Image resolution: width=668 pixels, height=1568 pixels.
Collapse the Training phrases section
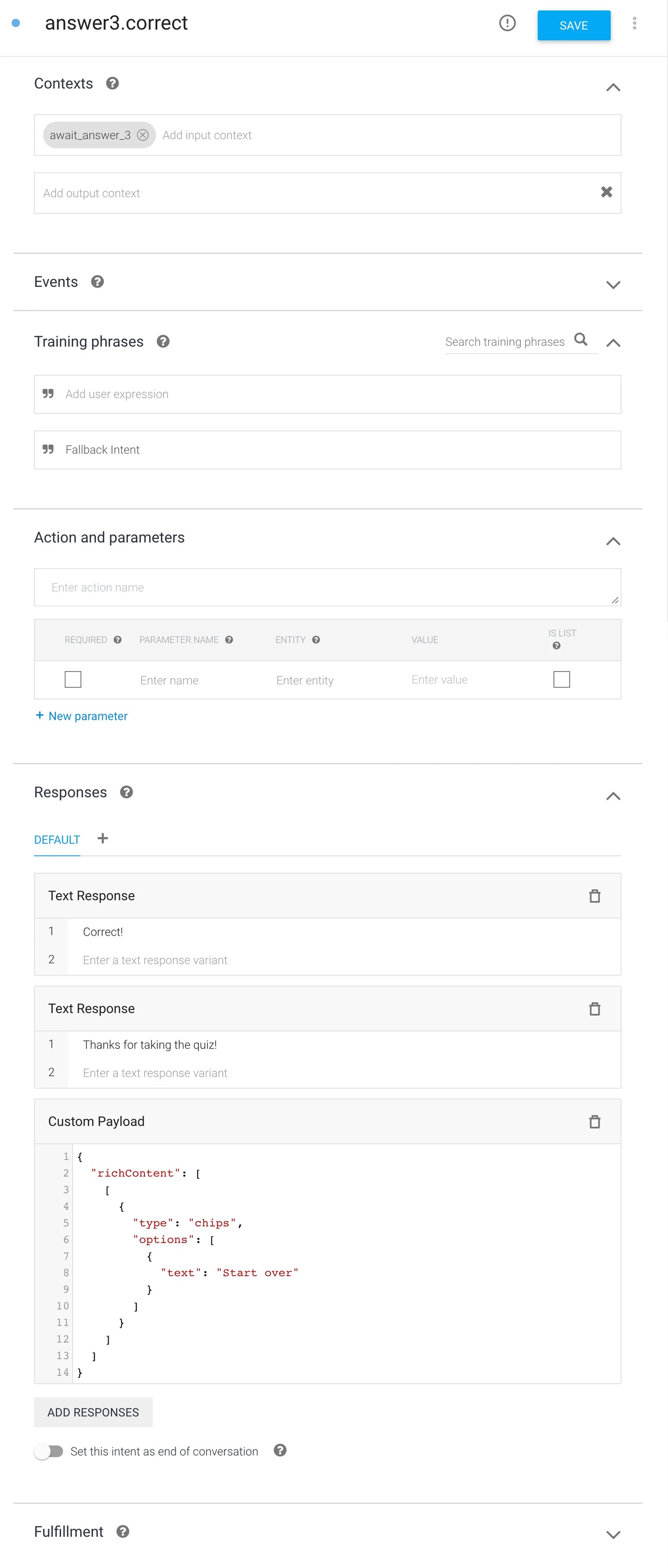612,343
